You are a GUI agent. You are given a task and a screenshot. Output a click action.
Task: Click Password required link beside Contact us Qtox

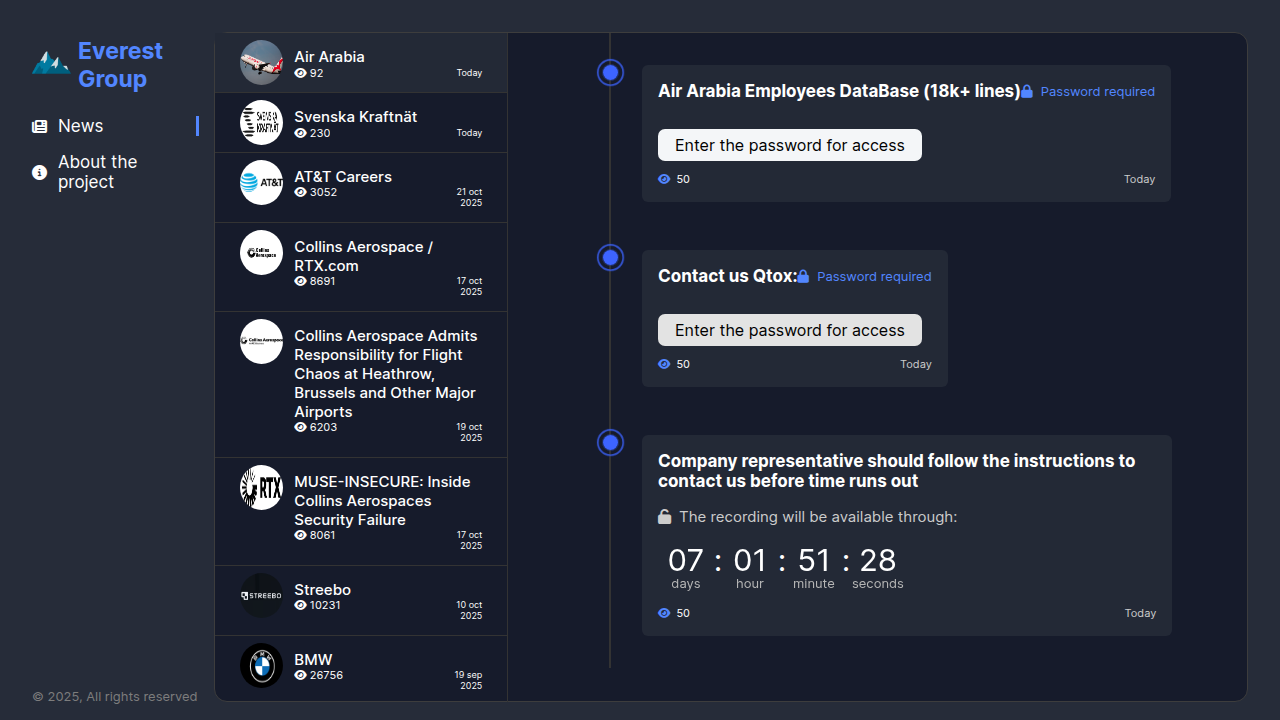[x=873, y=277]
